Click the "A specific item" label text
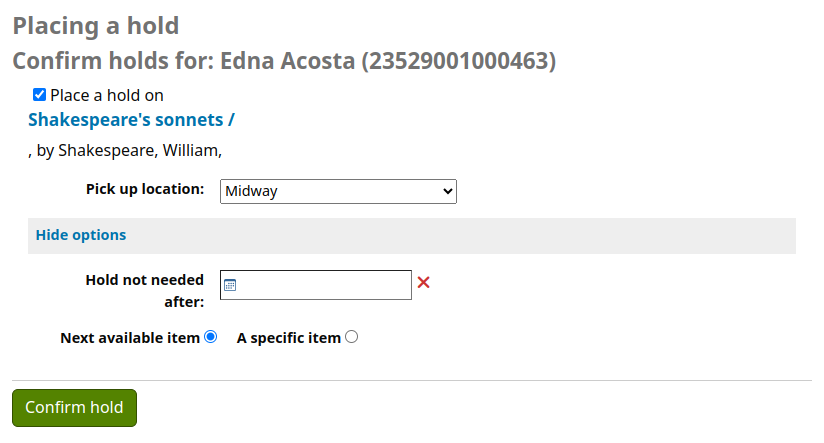The height and width of the screenshot is (443, 824). 288,338
